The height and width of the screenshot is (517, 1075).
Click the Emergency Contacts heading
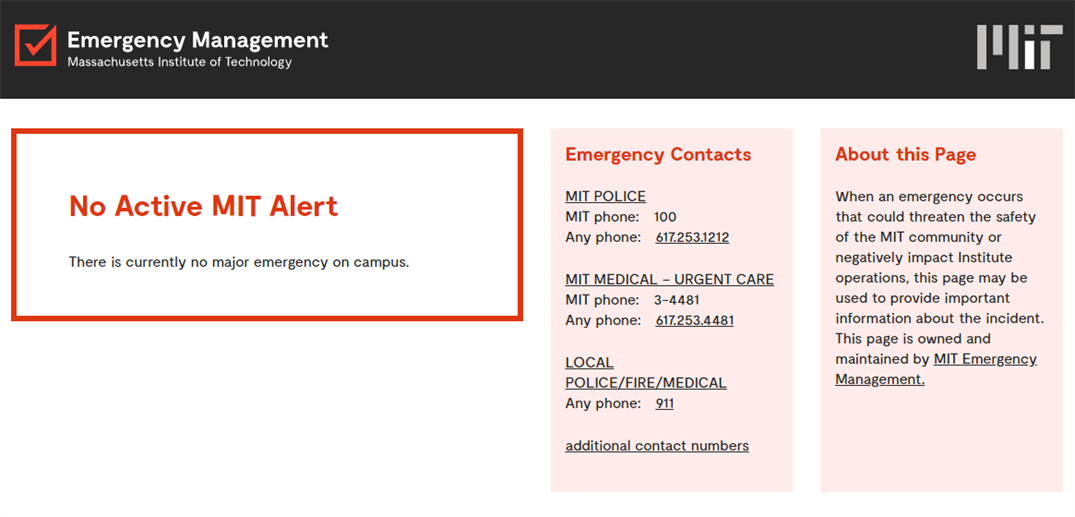click(658, 154)
